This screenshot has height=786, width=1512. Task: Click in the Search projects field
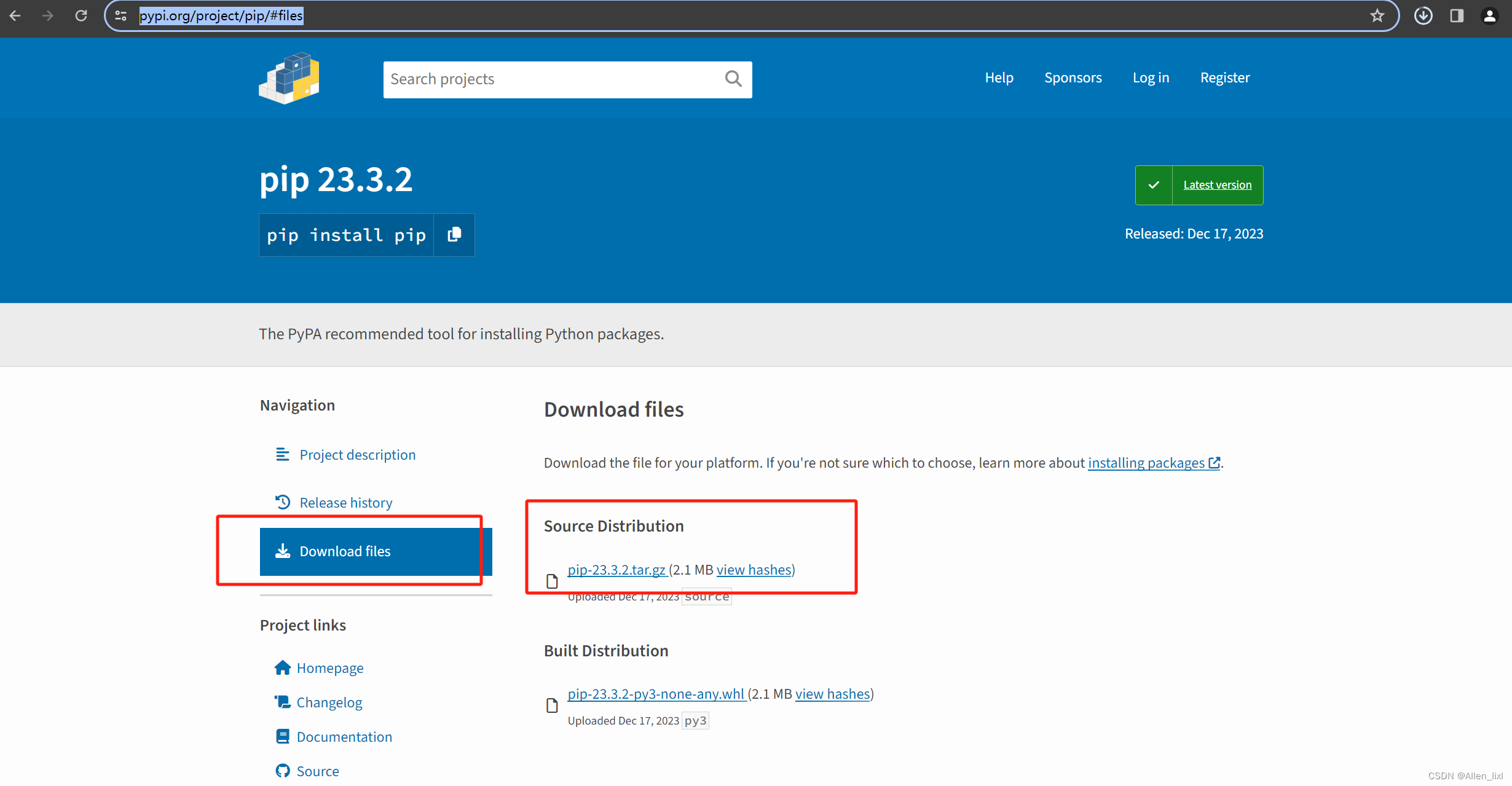[x=553, y=79]
